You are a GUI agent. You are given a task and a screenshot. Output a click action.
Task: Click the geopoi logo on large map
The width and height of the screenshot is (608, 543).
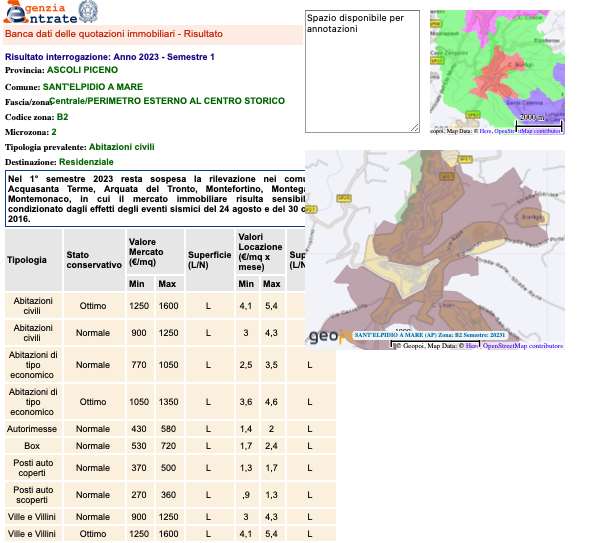pyautogui.click(x=328, y=337)
